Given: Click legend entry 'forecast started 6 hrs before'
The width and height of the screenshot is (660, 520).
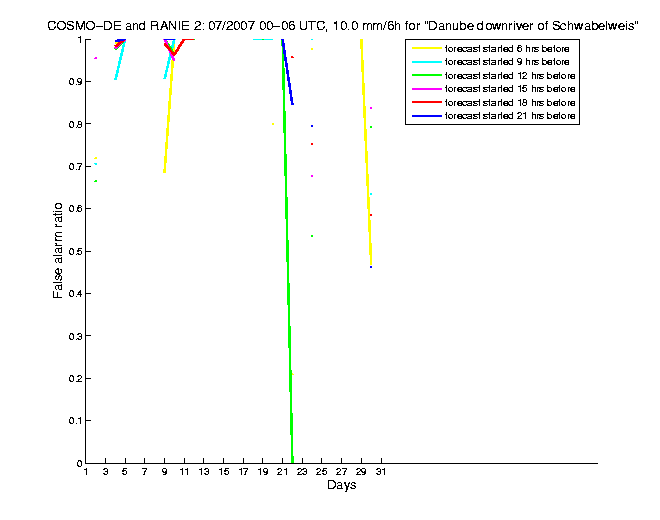Looking at the screenshot, I should [507, 49].
